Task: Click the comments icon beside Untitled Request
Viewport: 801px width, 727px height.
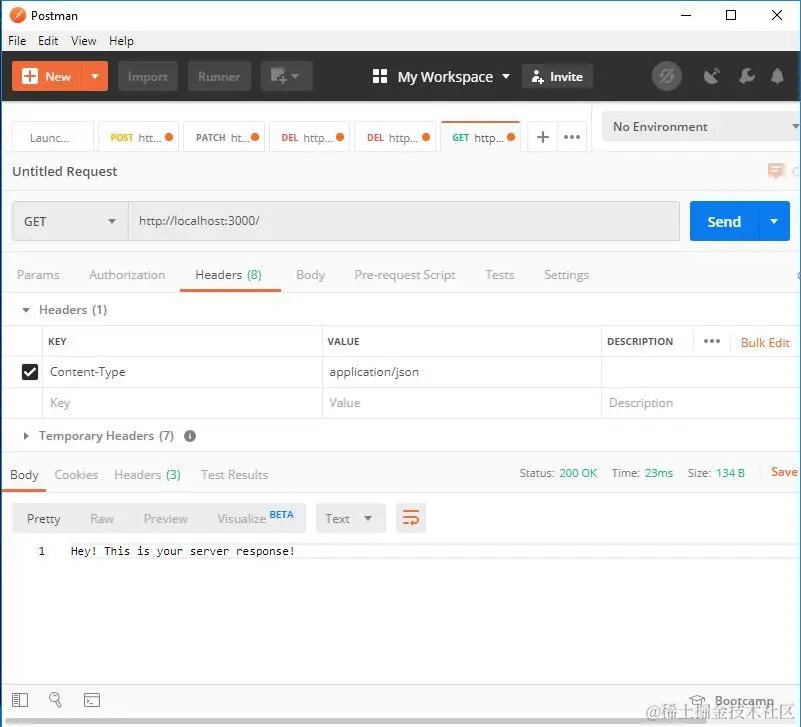Action: [775, 171]
